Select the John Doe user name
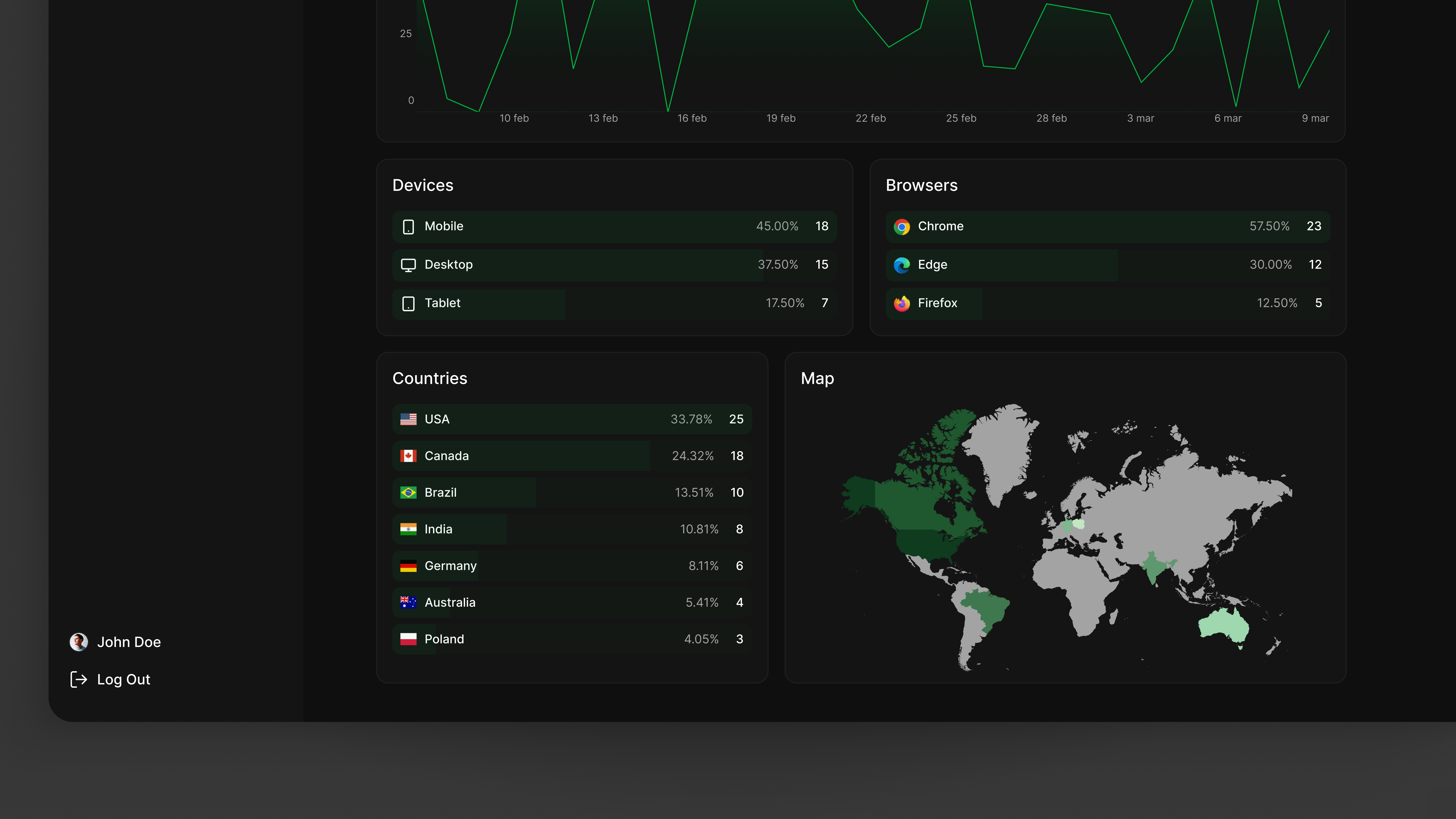 [x=129, y=642]
